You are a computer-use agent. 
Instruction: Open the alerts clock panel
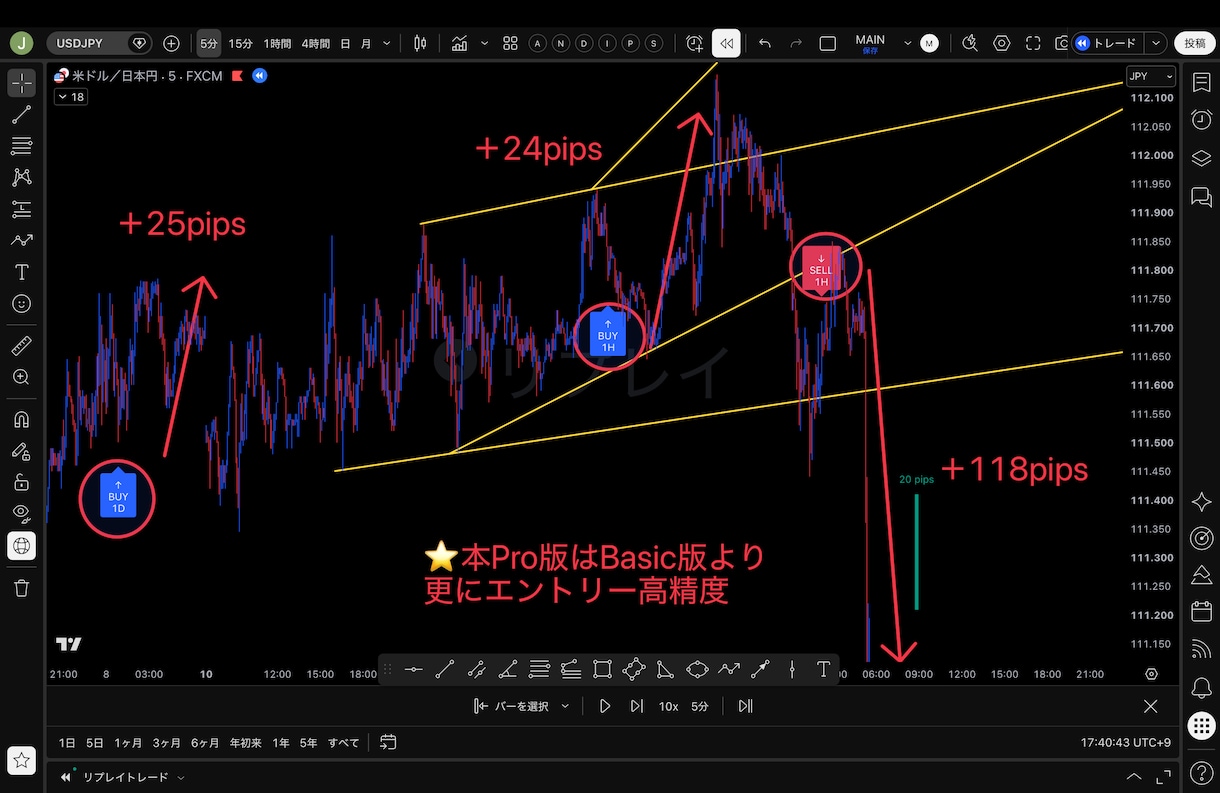click(1201, 120)
